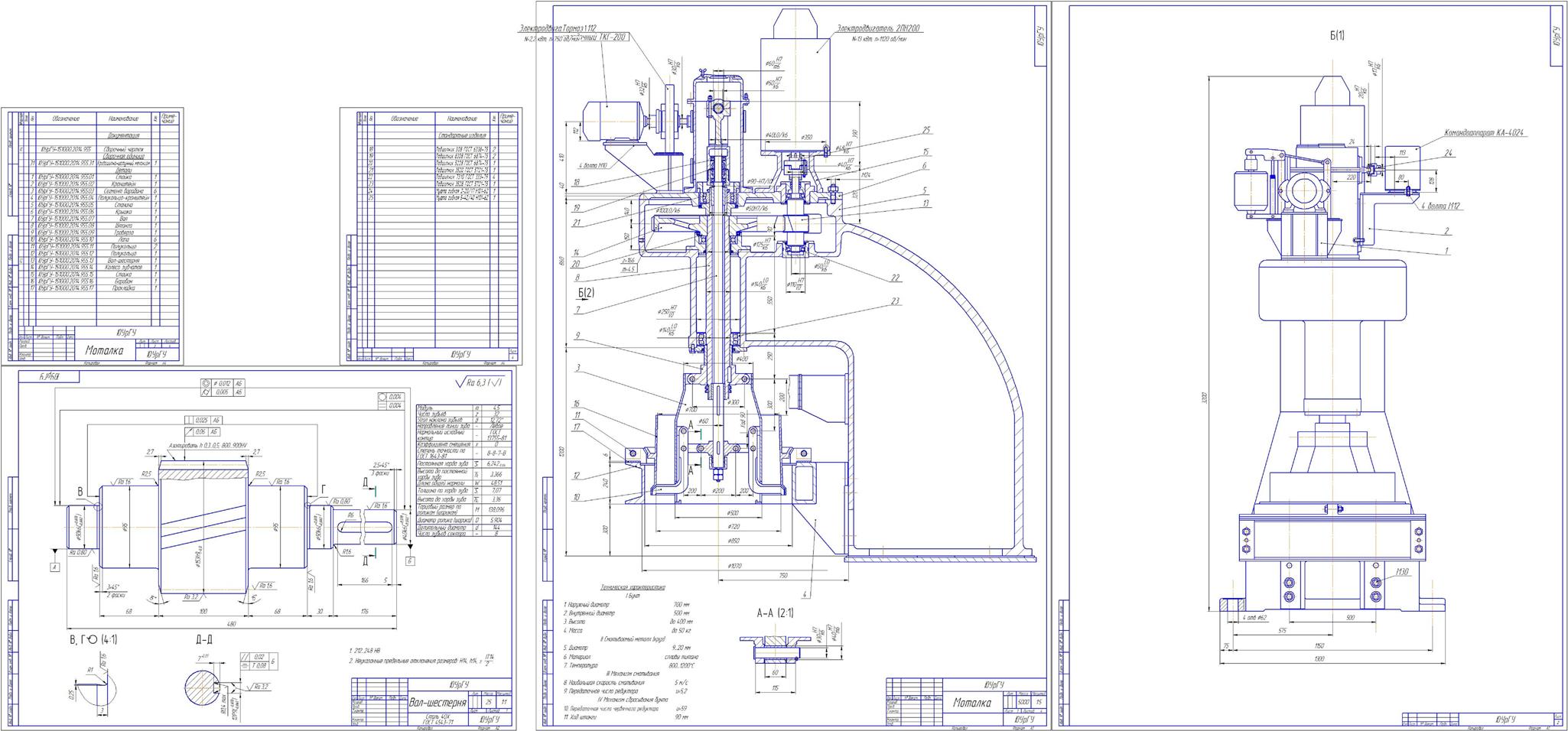Click the 'Электродвигатель 2ПН200' motor label
This screenshot has width=1568, height=731.
[877, 28]
